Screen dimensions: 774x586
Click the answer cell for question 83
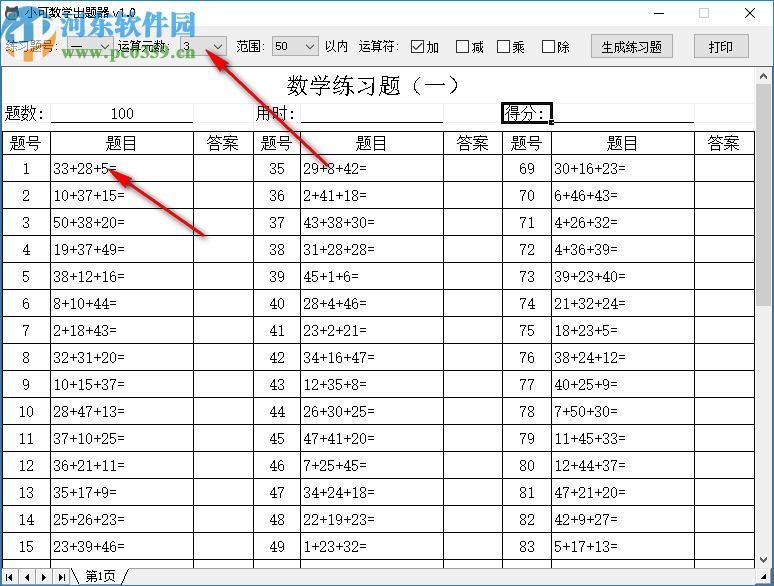coord(724,546)
